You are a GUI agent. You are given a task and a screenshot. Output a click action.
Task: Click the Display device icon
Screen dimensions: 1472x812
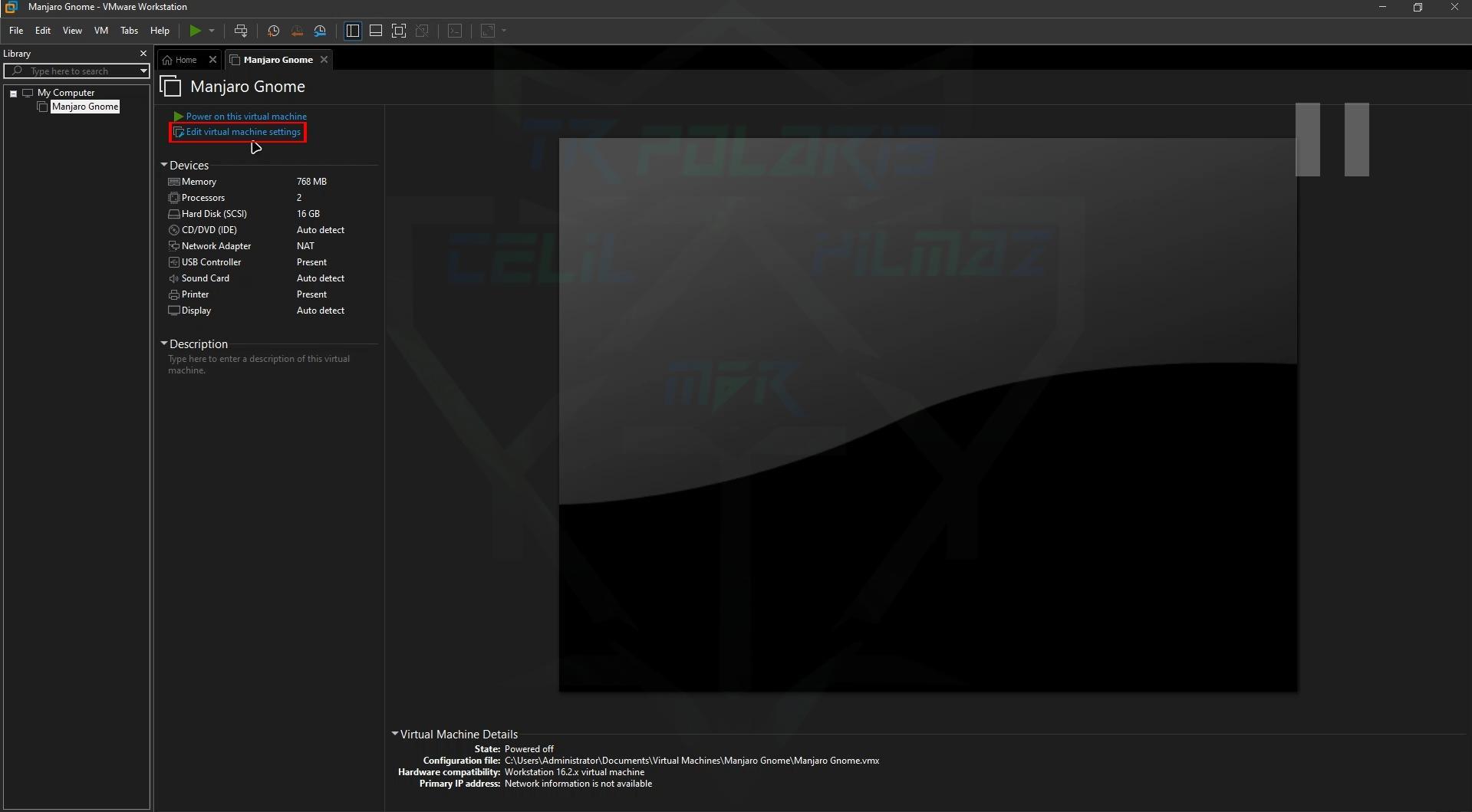tap(174, 311)
